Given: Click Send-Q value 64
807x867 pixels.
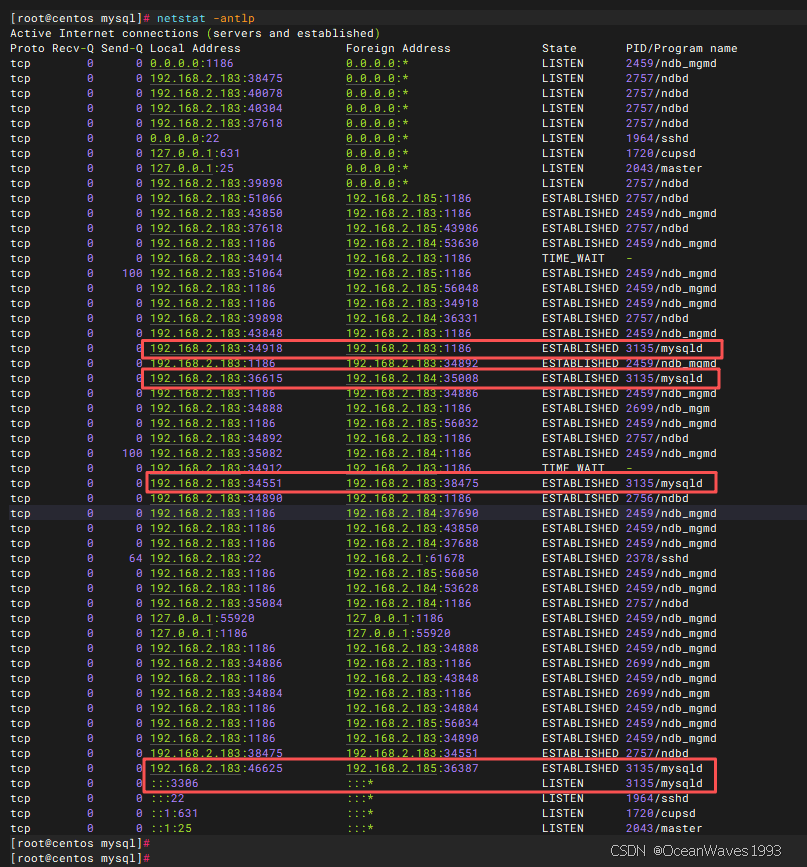Looking at the screenshot, I should click(136, 558).
